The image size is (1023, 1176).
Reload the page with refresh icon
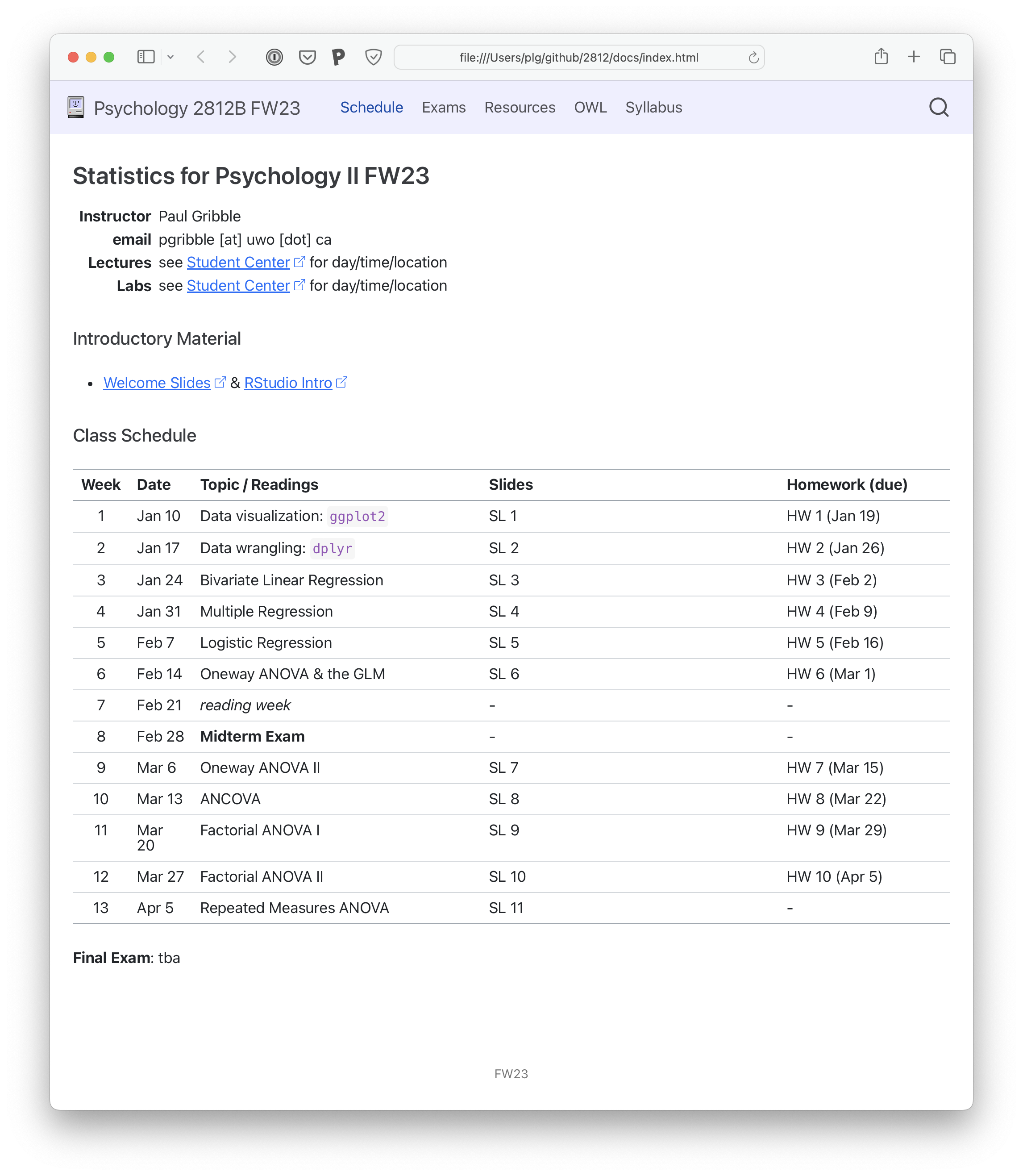tap(753, 58)
